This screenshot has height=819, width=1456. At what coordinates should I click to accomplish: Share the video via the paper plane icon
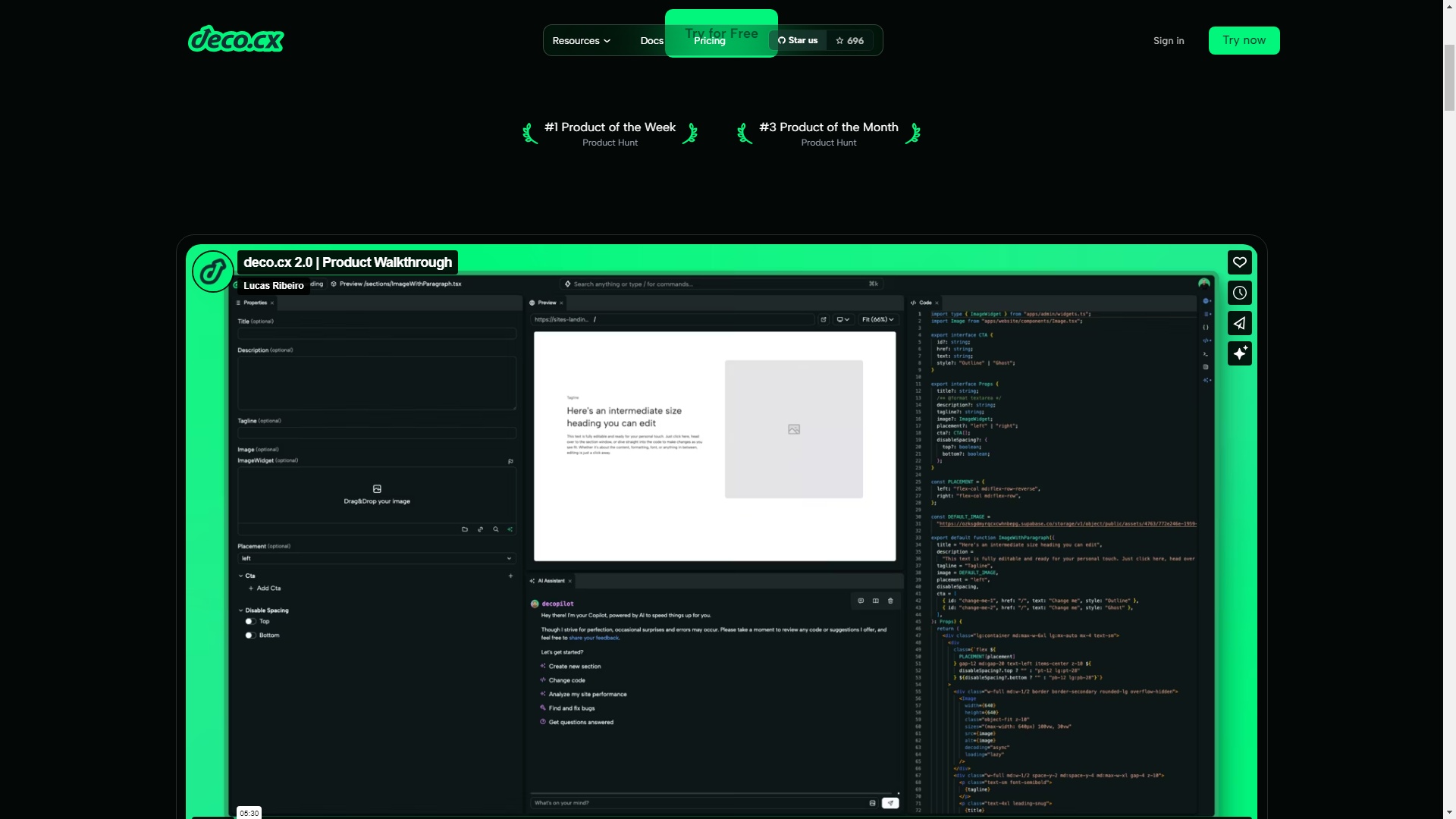click(1241, 323)
